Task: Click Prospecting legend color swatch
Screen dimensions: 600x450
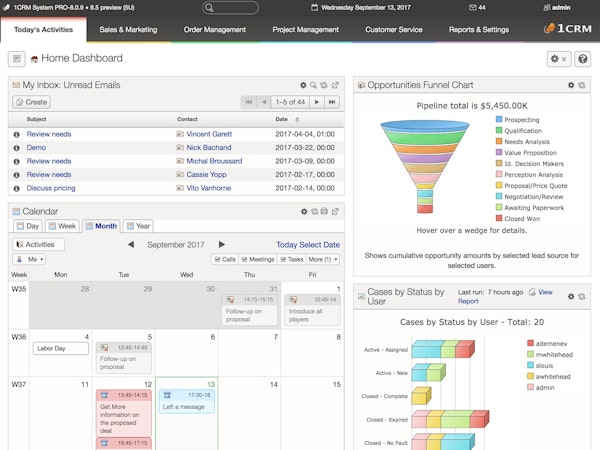Action: [x=499, y=119]
